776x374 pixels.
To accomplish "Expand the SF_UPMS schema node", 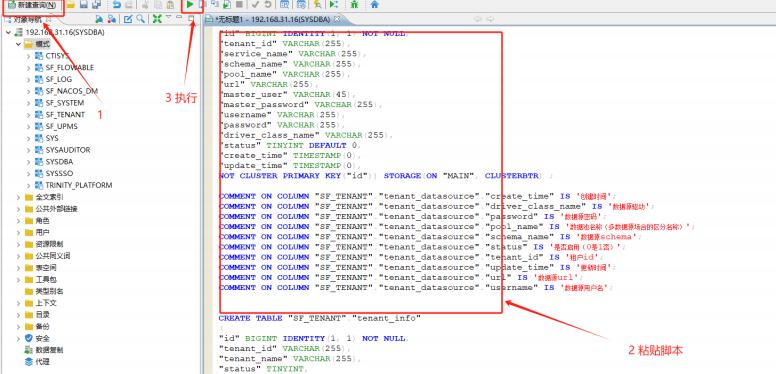I will point(29,126).
